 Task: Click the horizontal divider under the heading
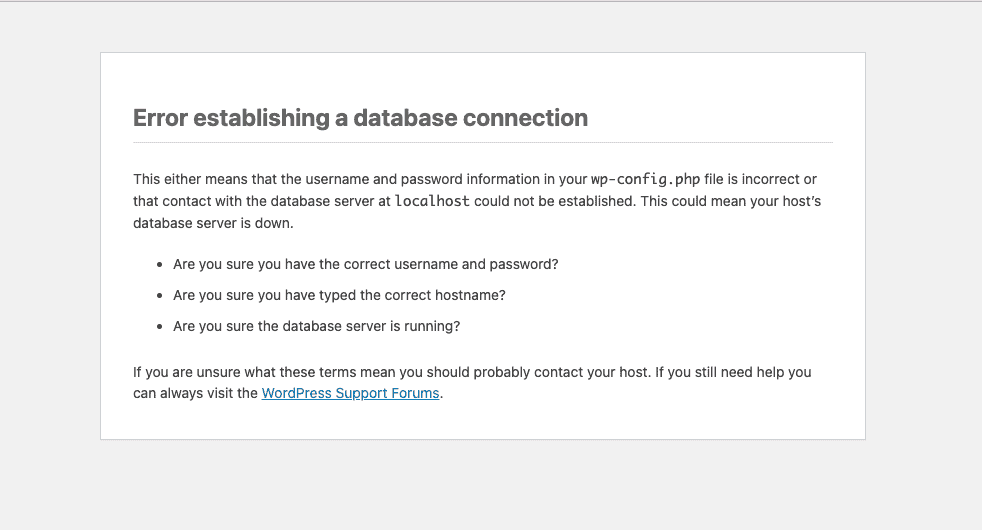(482, 142)
